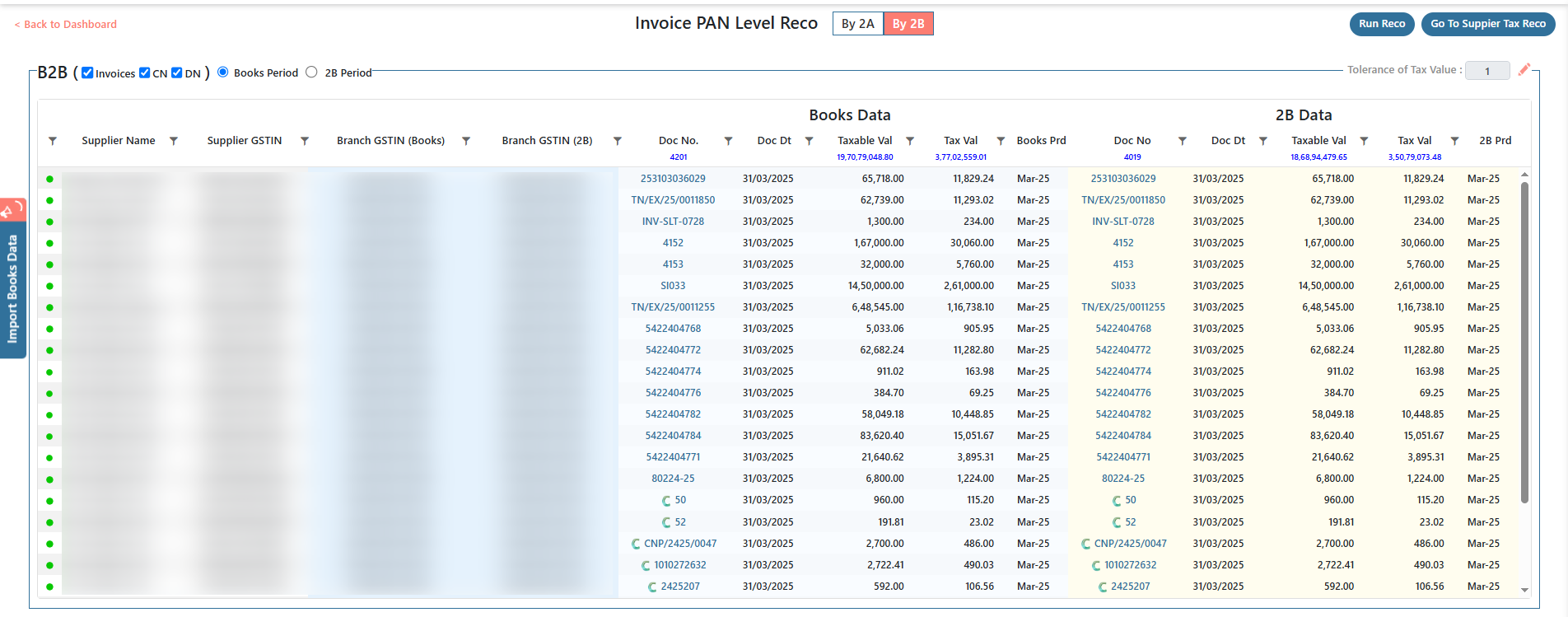Click the Run Reco button

point(1382,24)
